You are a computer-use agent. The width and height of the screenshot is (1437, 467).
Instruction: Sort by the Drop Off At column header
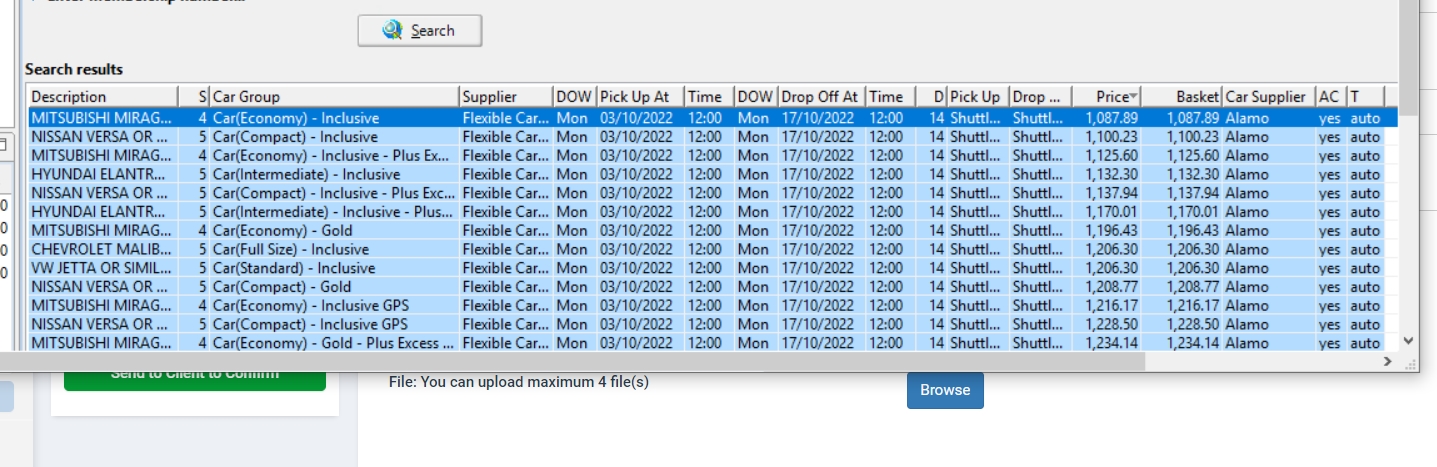click(820, 97)
